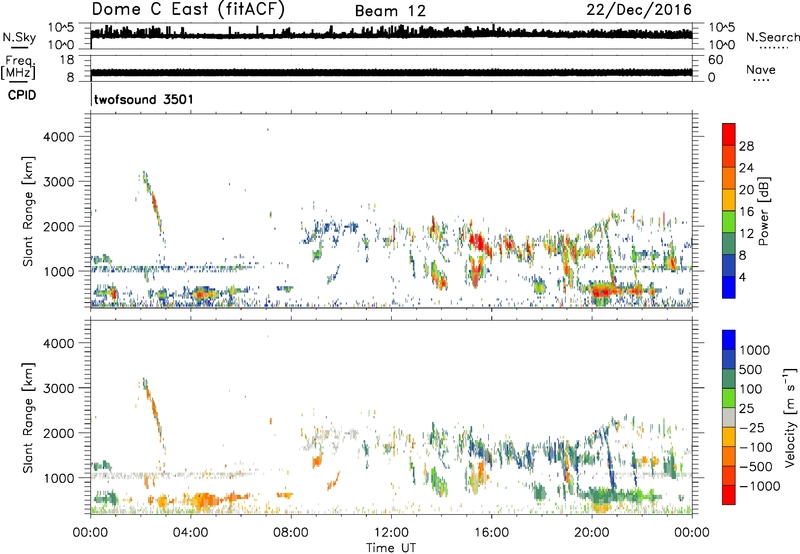Click the power scale value '4'

tap(742, 277)
